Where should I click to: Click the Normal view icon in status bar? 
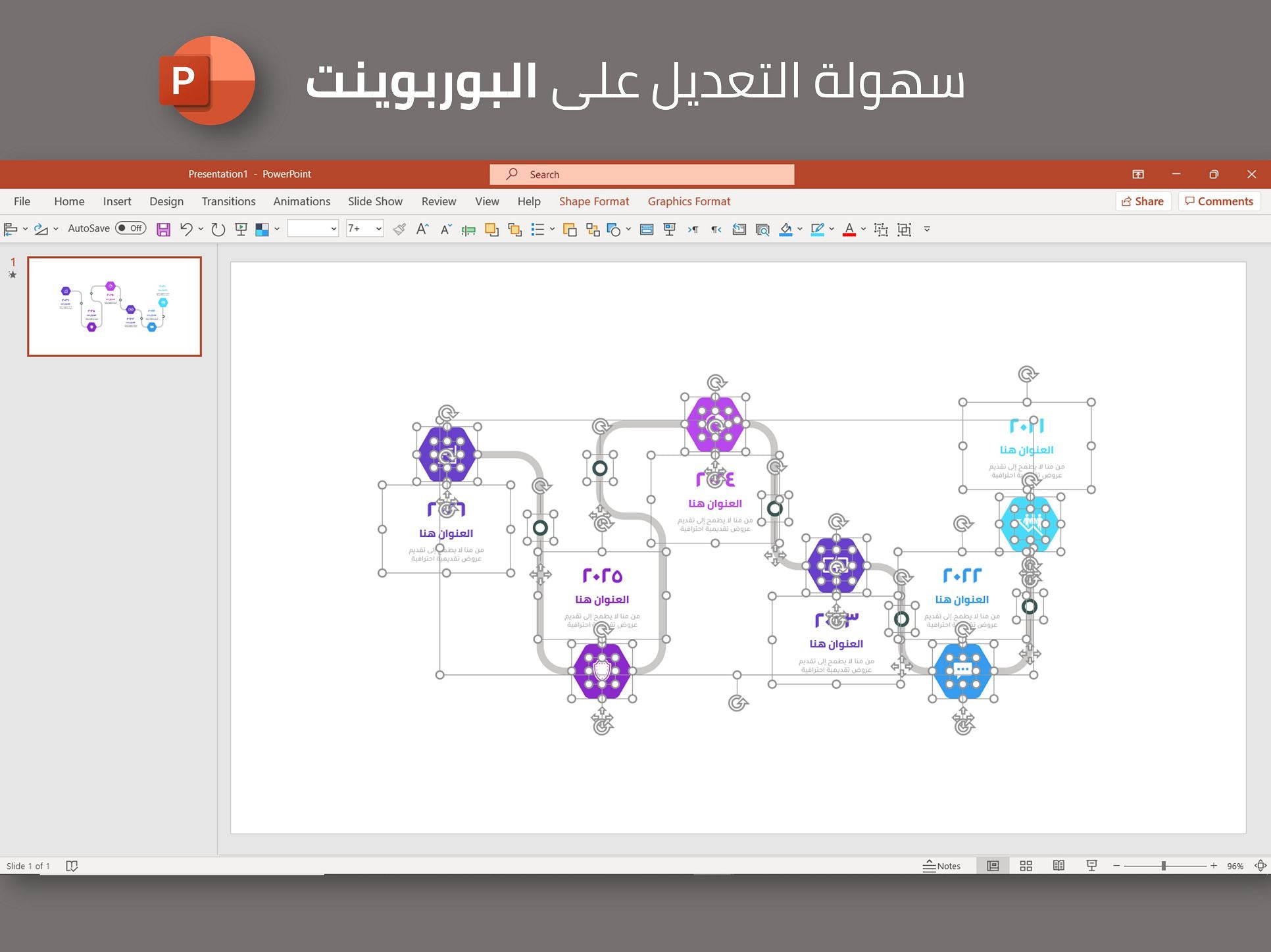(x=993, y=866)
